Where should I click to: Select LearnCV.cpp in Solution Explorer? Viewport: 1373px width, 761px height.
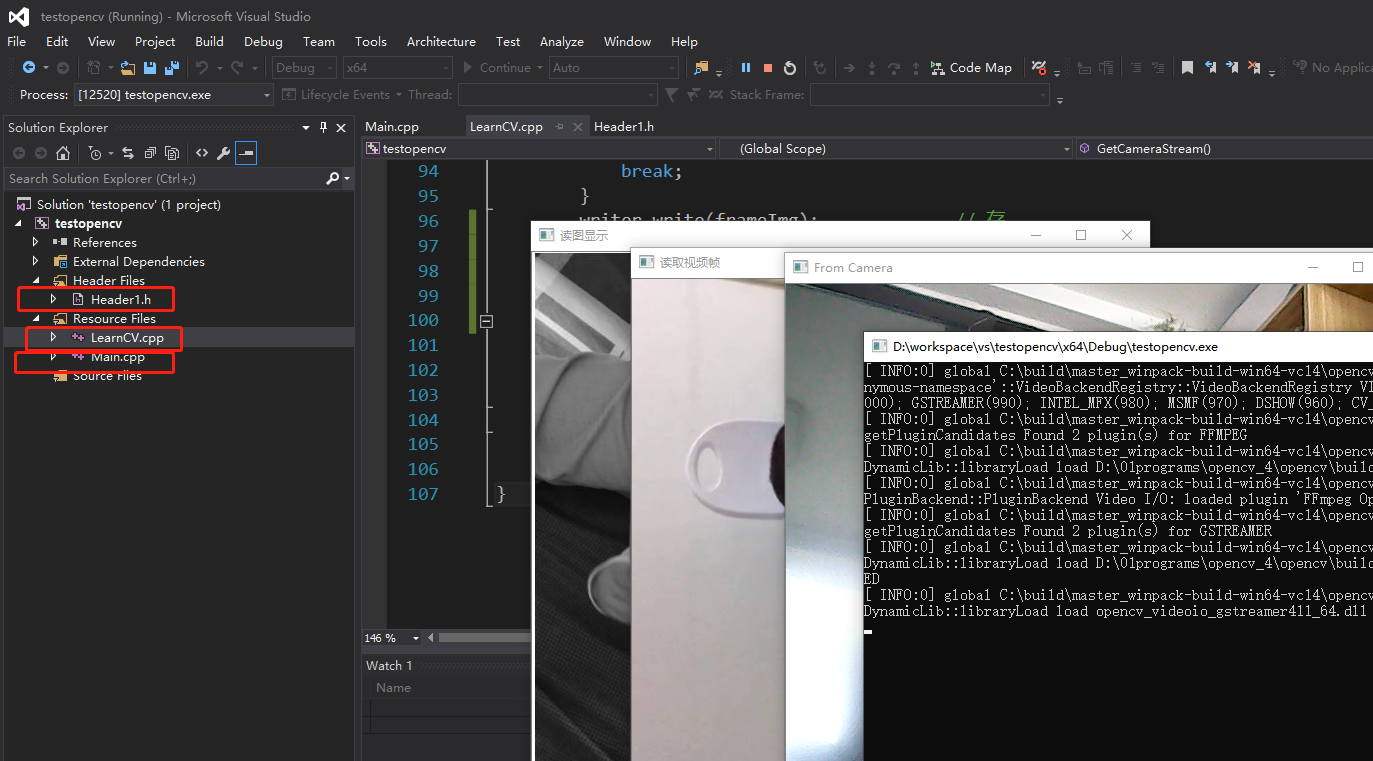(x=127, y=338)
